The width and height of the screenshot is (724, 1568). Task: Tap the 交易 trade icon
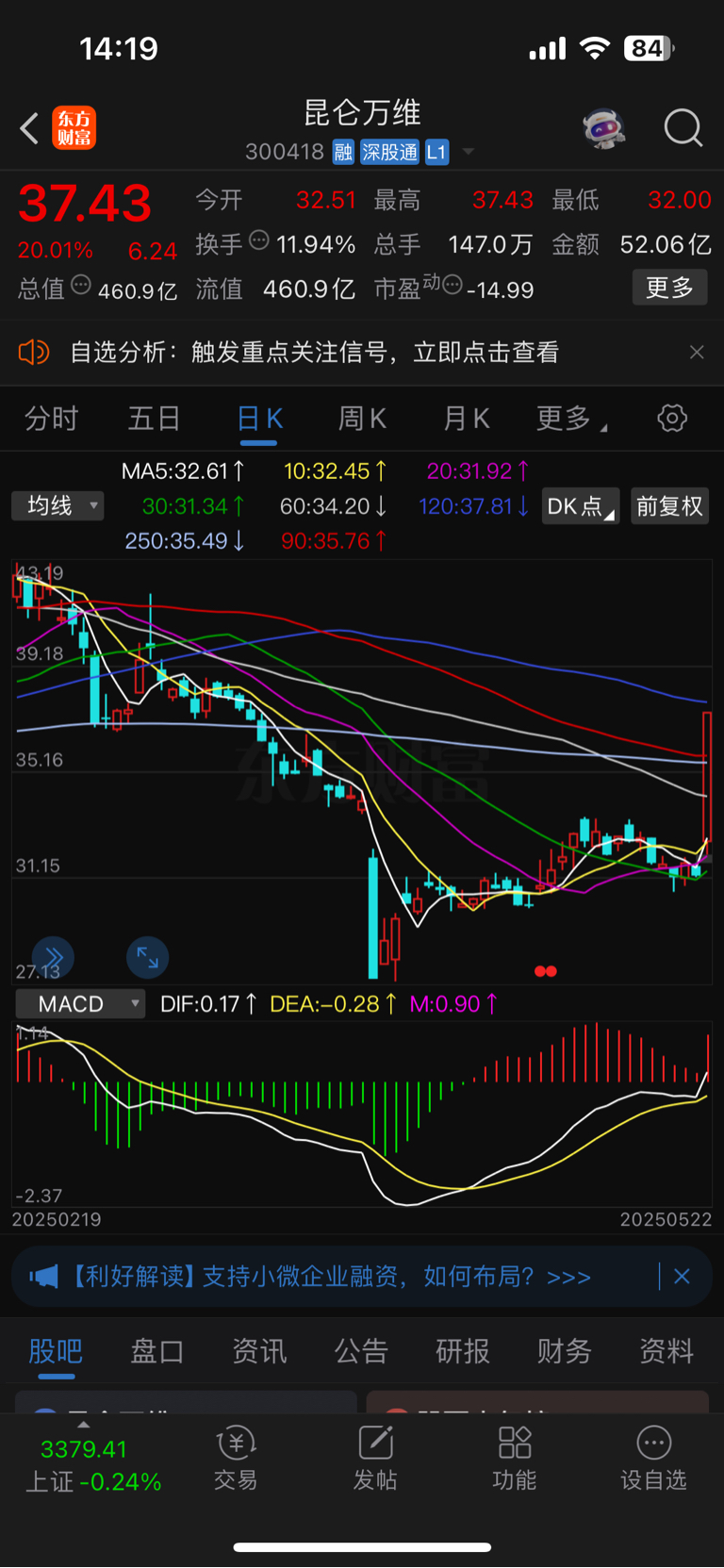(236, 1460)
